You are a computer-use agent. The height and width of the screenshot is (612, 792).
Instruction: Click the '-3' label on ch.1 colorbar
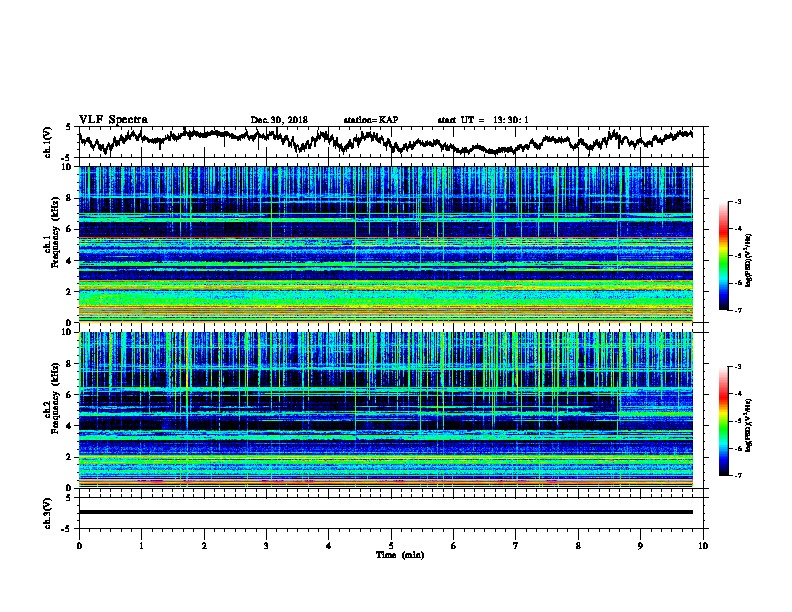click(737, 201)
